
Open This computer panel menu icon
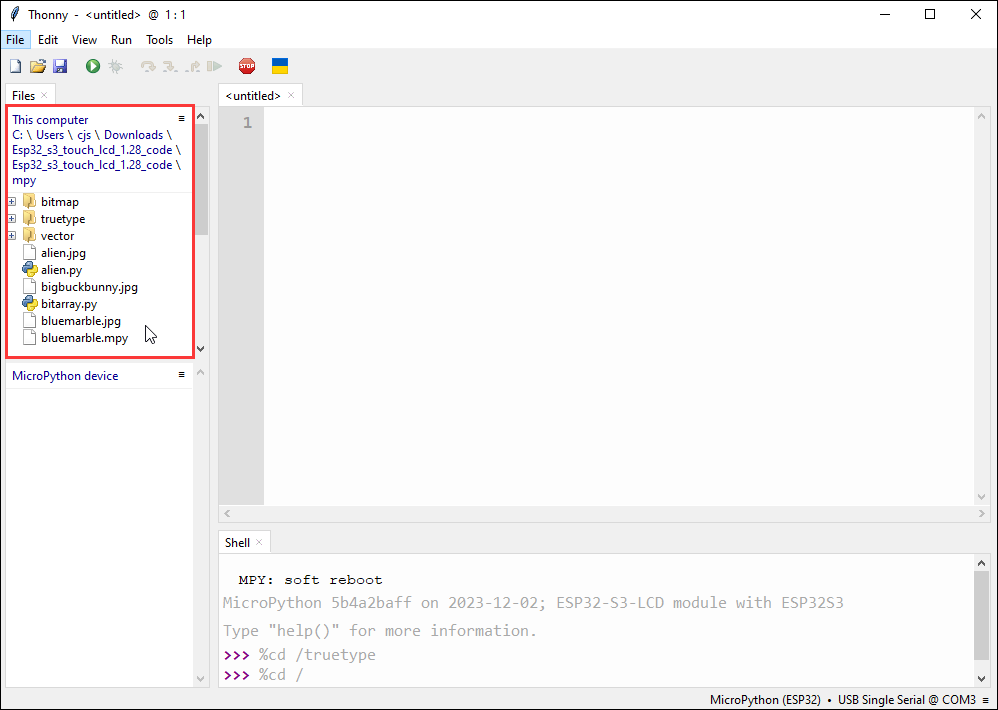[181, 118]
